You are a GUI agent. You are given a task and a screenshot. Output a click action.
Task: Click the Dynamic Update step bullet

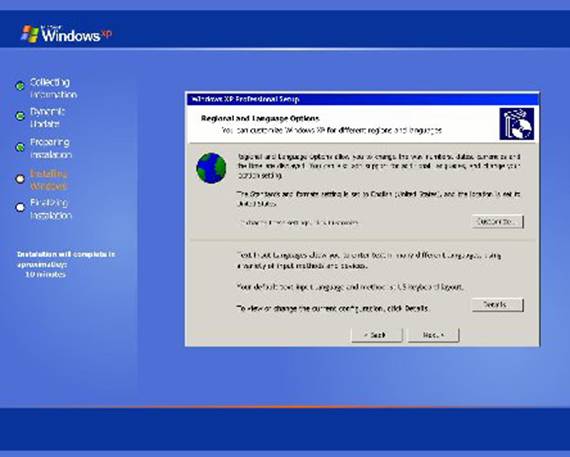tap(20, 116)
